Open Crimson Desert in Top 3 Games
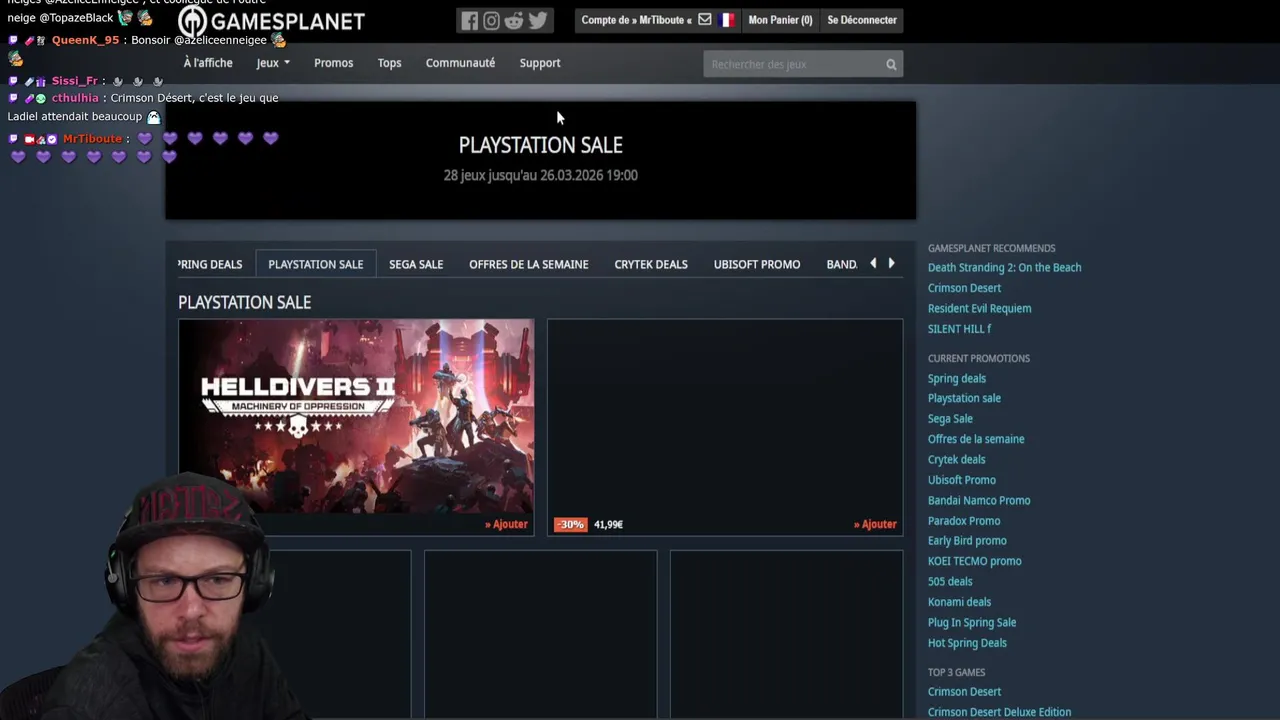 pos(964,692)
